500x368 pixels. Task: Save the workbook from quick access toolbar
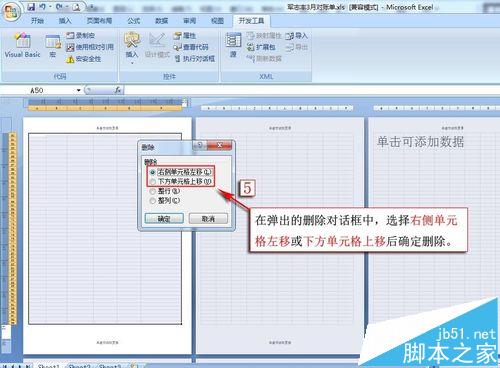[x=31, y=7]
